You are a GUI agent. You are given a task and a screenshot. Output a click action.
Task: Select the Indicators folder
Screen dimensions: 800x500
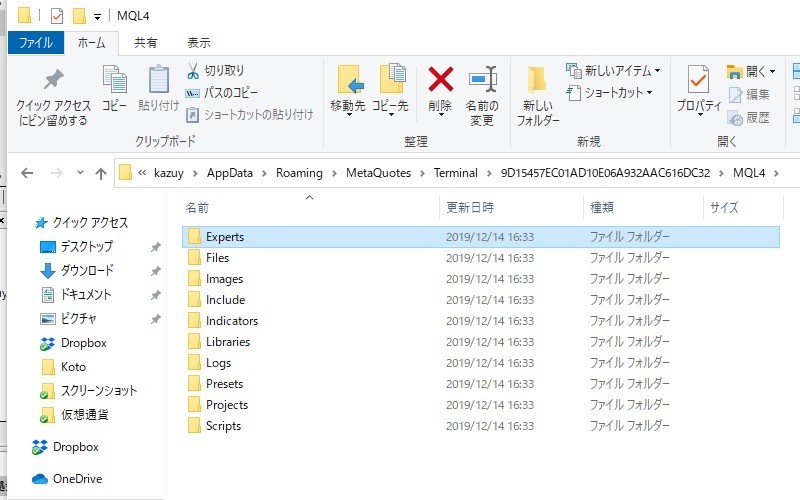click(x=481, y=321)
